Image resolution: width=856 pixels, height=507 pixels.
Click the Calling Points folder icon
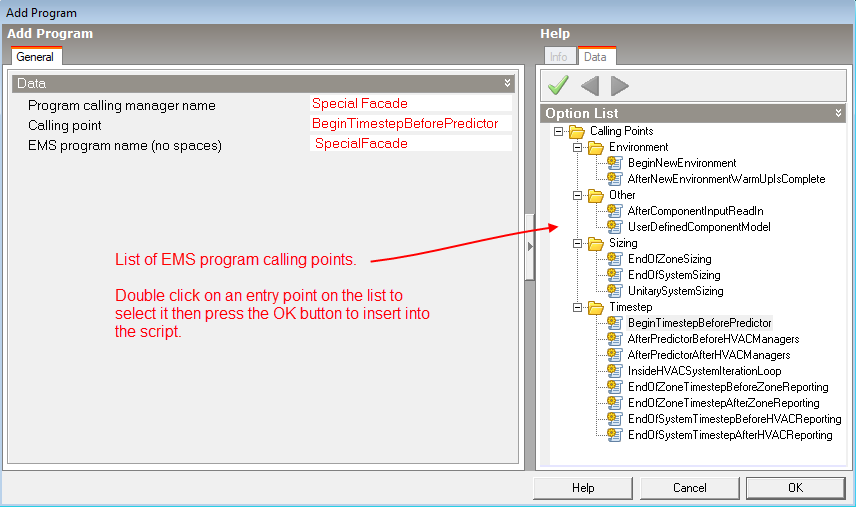coord(576,131)
